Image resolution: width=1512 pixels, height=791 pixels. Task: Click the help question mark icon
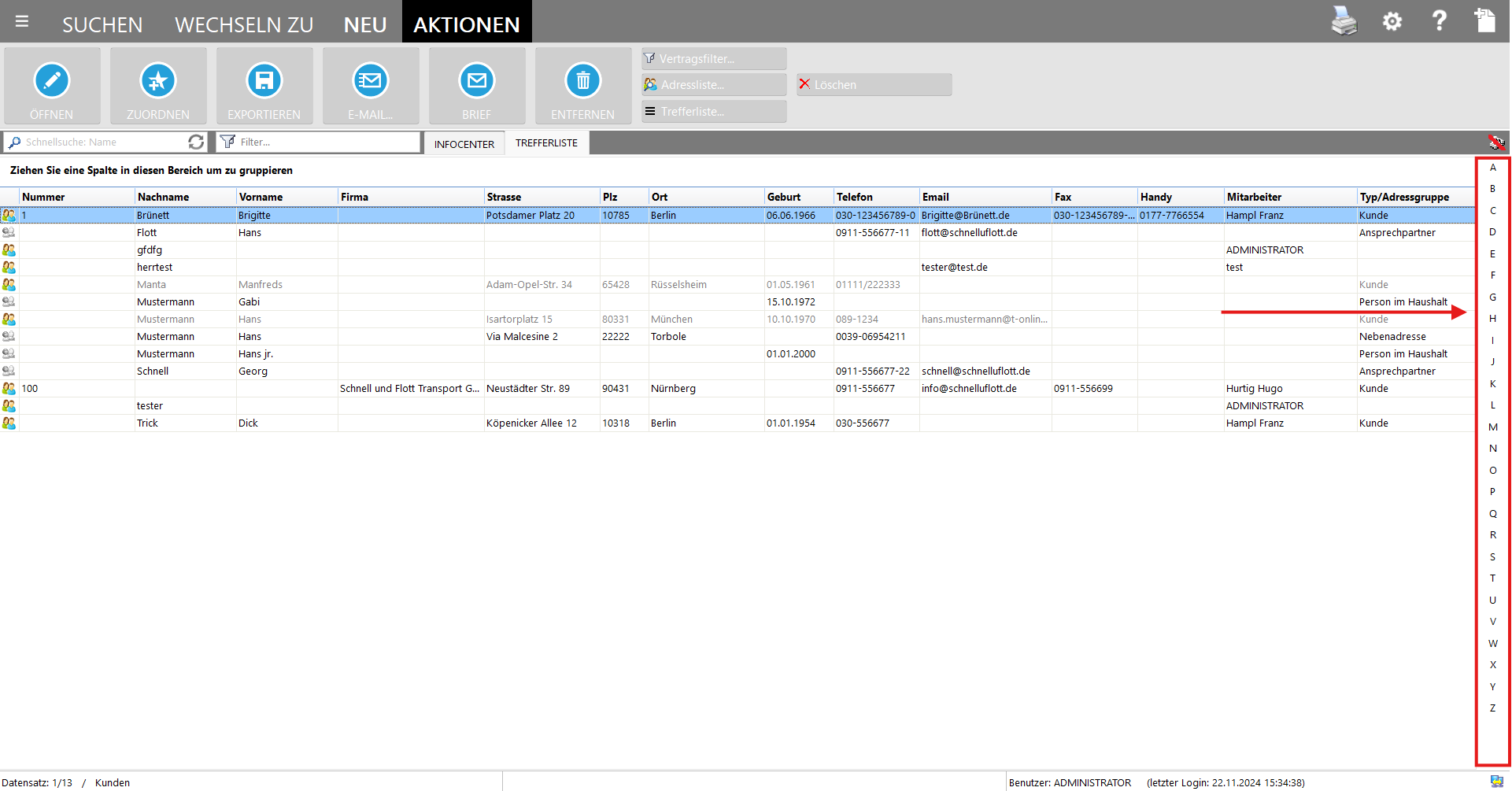click(1439, 21)
